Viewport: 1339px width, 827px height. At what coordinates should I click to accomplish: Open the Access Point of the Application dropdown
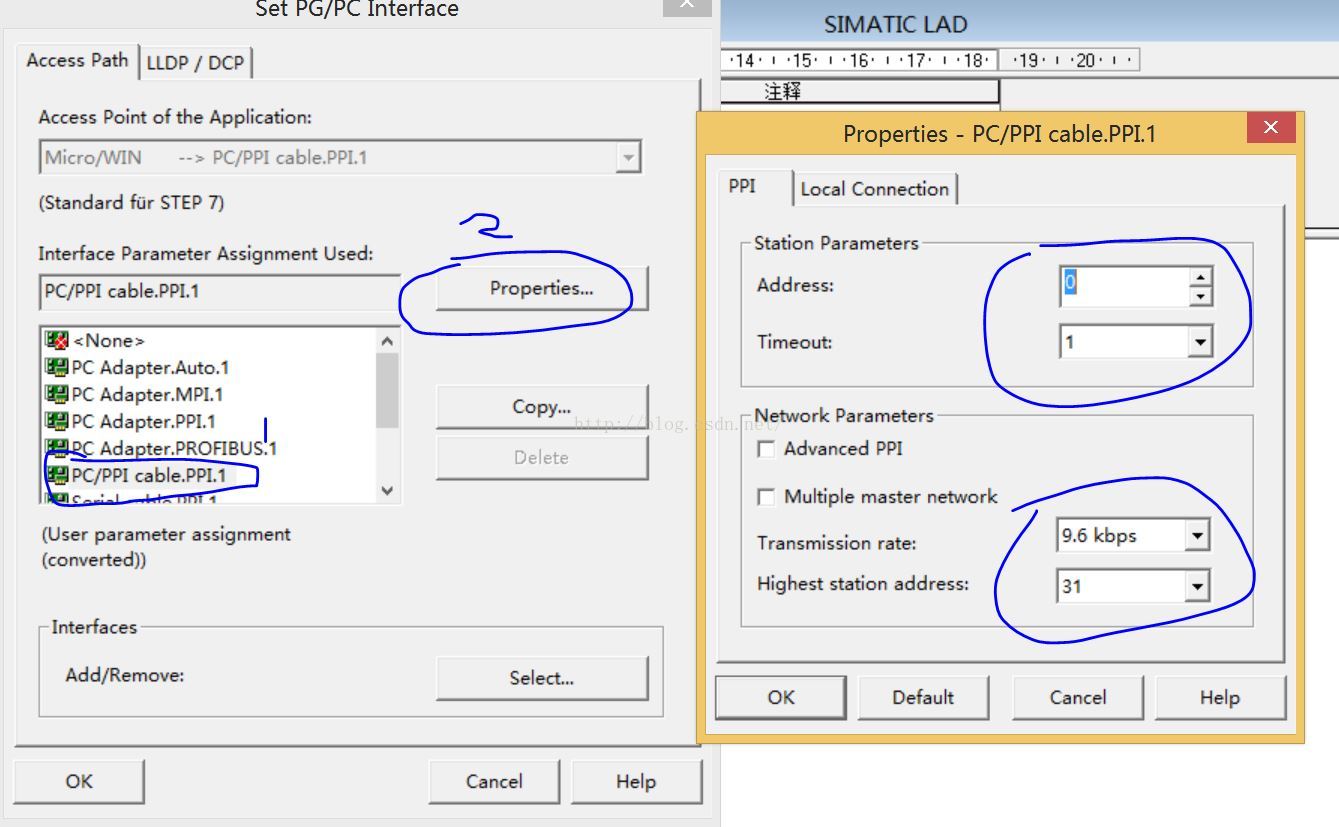[x=628, y=158]
